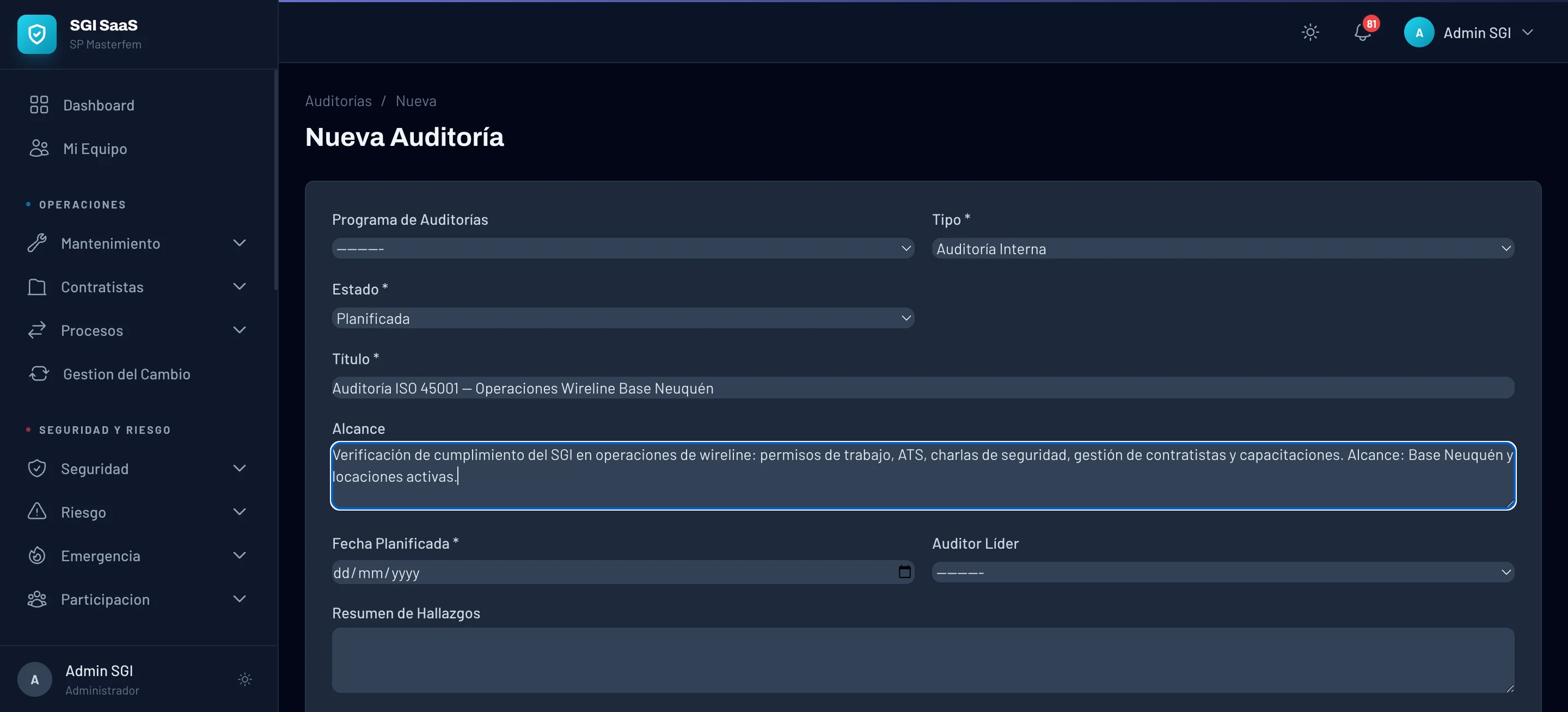Open notifications via the bell icon
This screenshot has height=712, width=1568.
point(1362,32)
